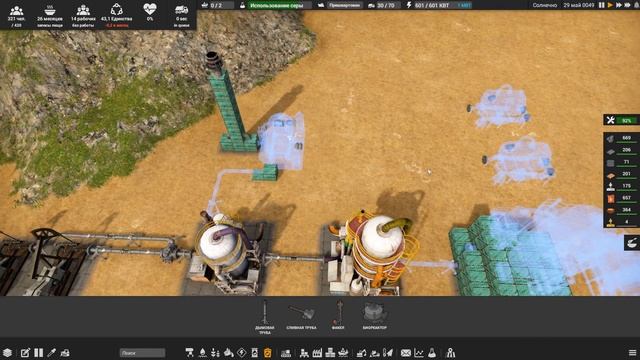The height and width of the screenshot is (360, 640).
Task: Click the 669 resource entry
Action: (x=621, y=138)
